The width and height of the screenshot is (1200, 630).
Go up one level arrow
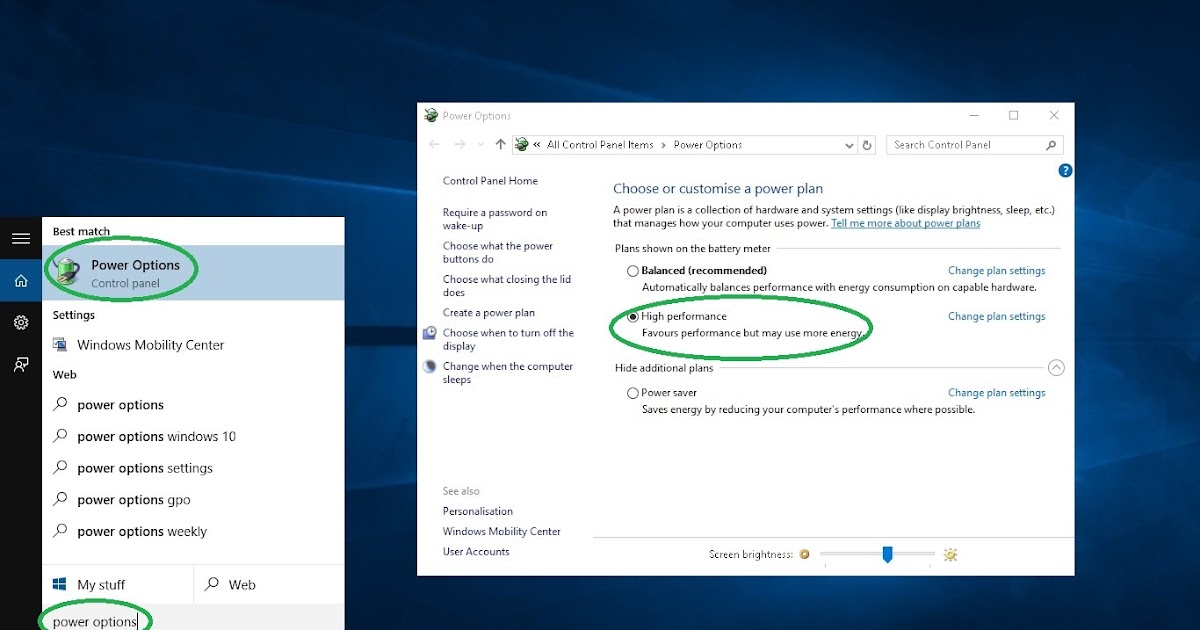coord(501,145)
